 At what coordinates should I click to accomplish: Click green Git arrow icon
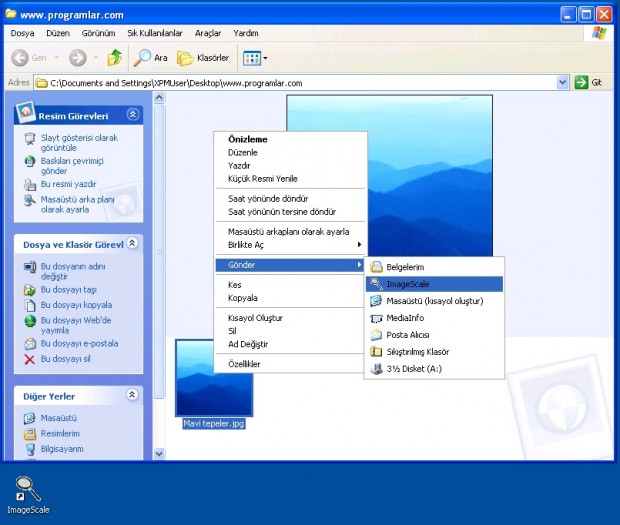(581, 83)
